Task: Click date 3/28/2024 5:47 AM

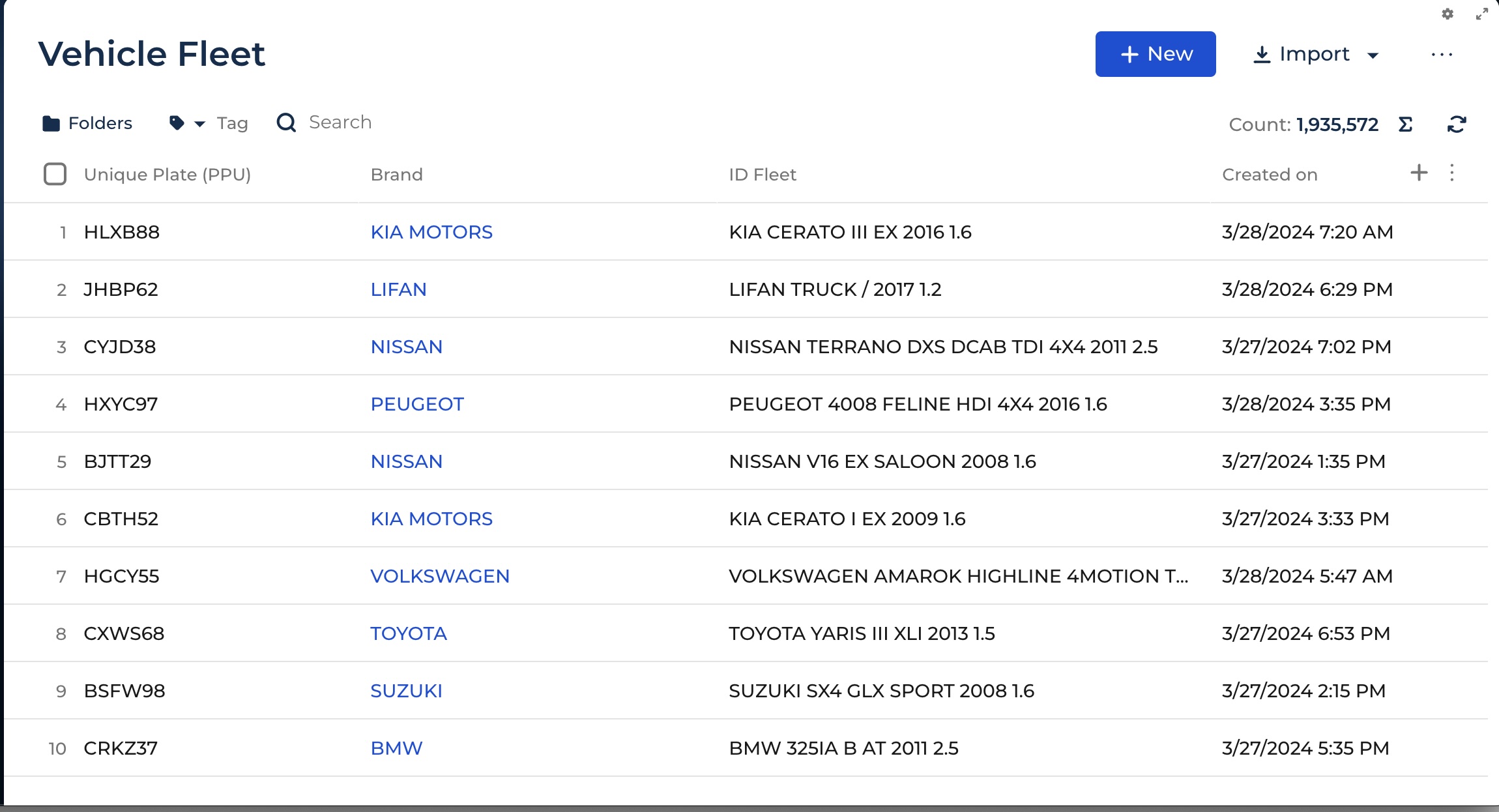Action: [1307, 576]
